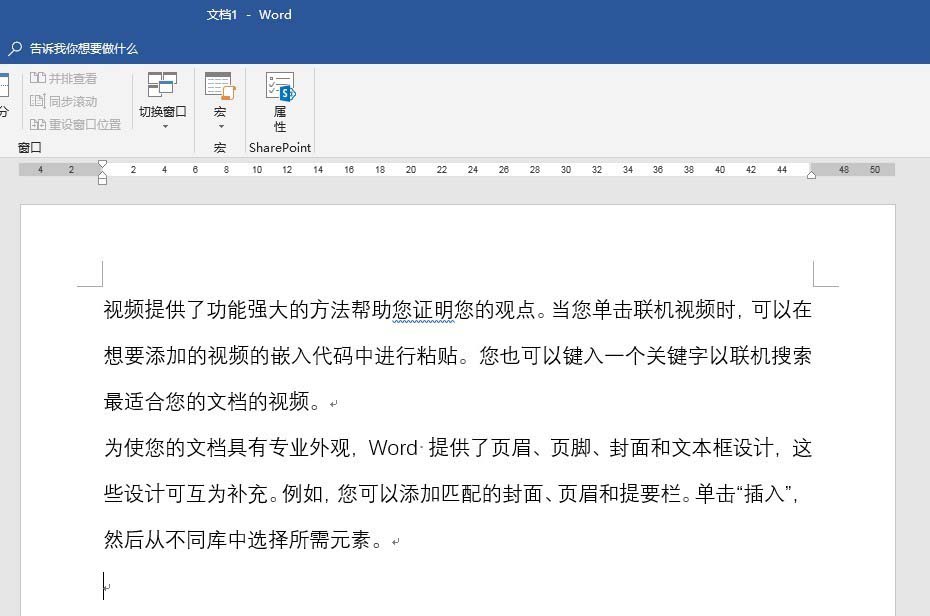The height and width of the screenshot is (616, 930).
Task: Click the Tell me search lightbulb icon
Action: click(x=15, y=49)
